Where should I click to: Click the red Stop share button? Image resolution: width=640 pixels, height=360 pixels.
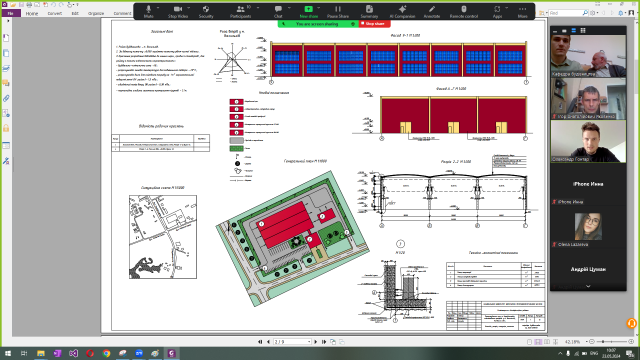[x=375, y=24]
